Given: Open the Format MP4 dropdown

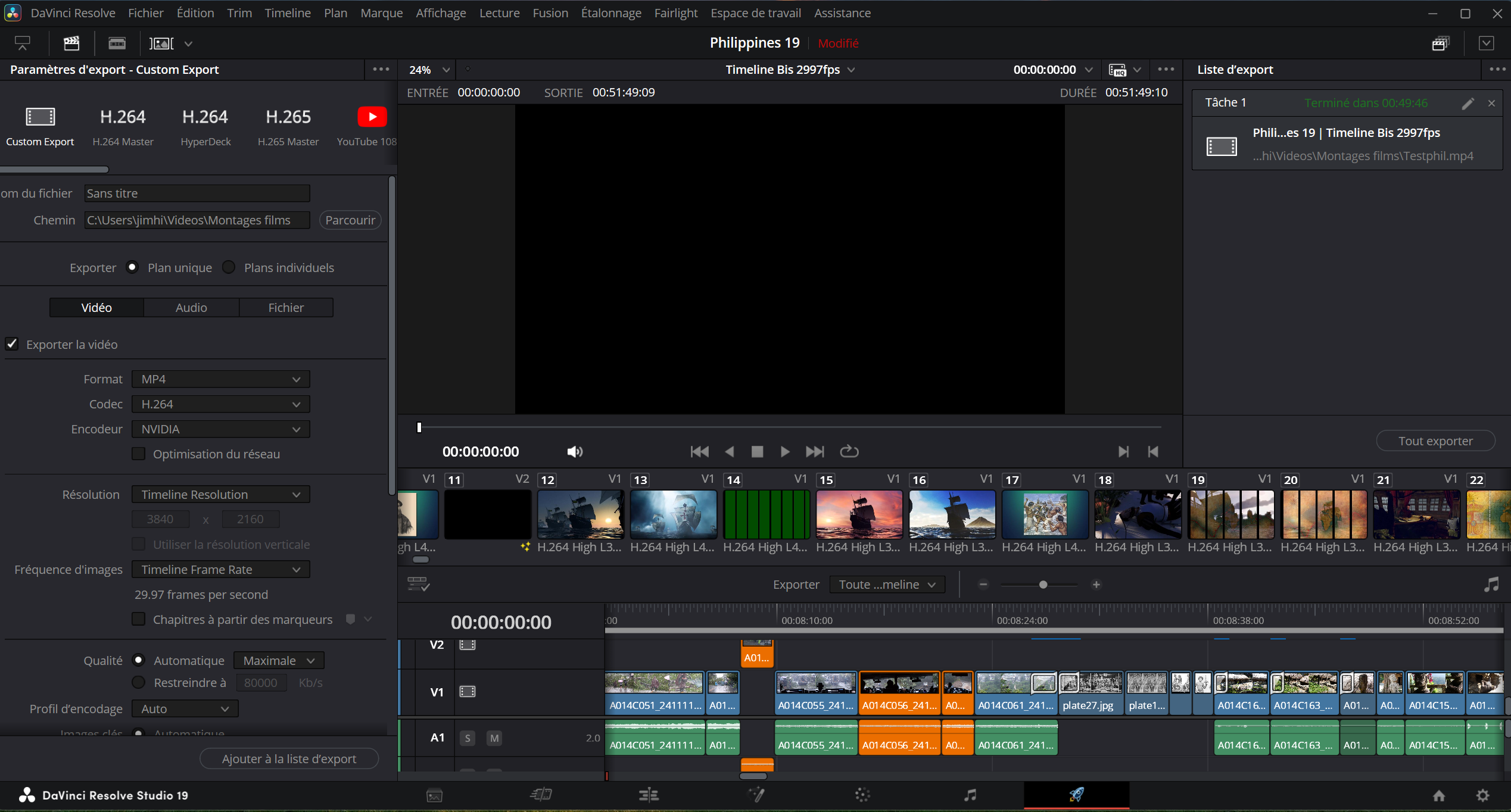Looking at the screenshot, I should pos(220,379).
